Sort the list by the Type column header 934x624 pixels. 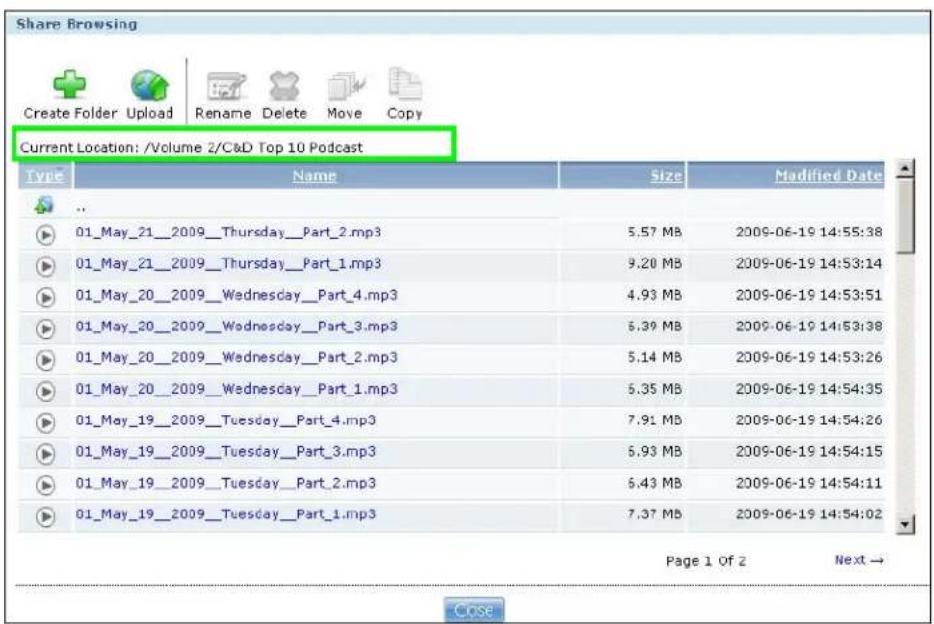[x=45, y=176]
